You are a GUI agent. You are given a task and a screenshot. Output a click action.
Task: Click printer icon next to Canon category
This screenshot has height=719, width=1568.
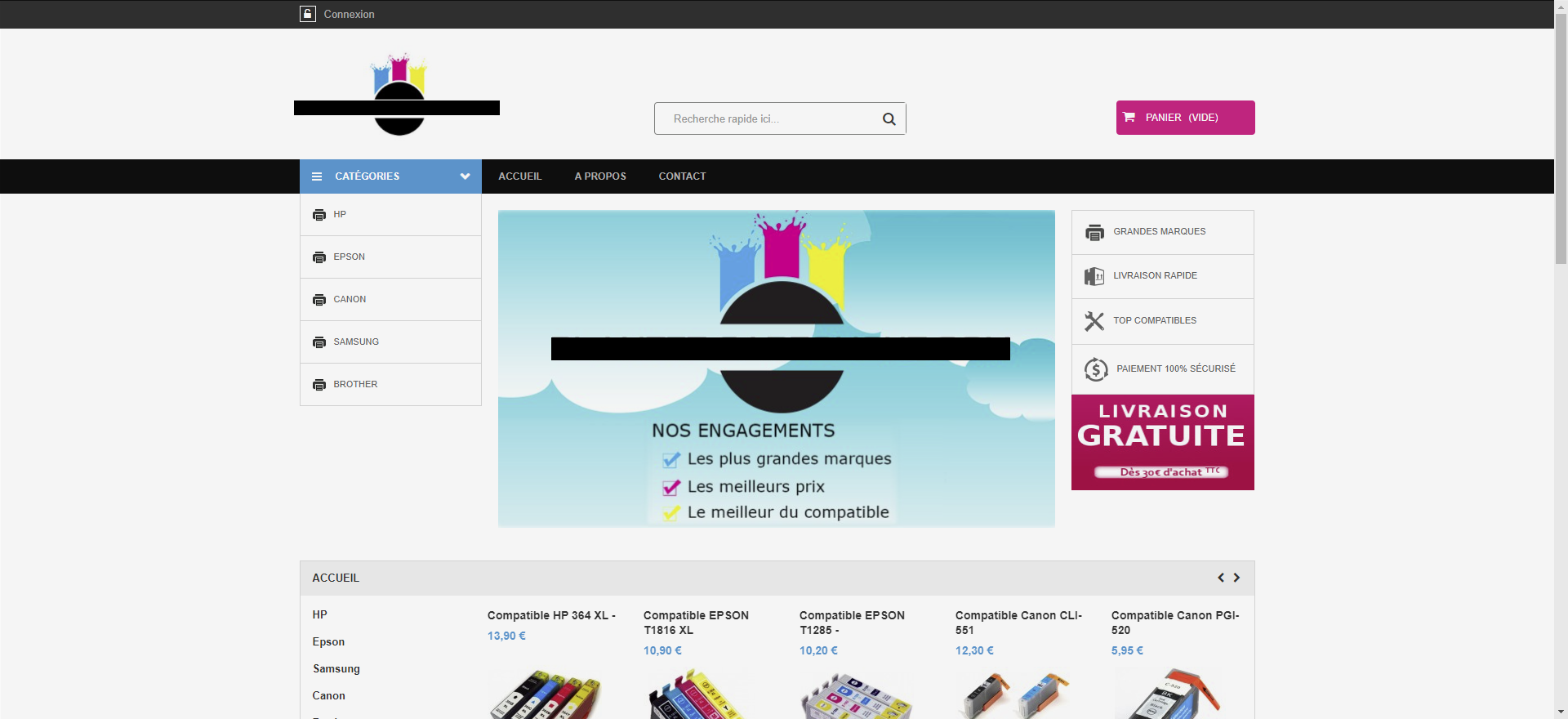tap(319, 300)
